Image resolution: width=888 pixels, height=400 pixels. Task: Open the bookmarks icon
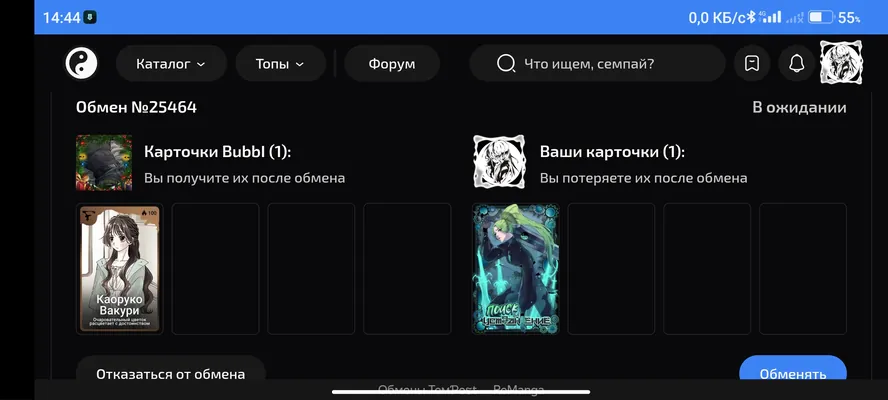[752, 63]
